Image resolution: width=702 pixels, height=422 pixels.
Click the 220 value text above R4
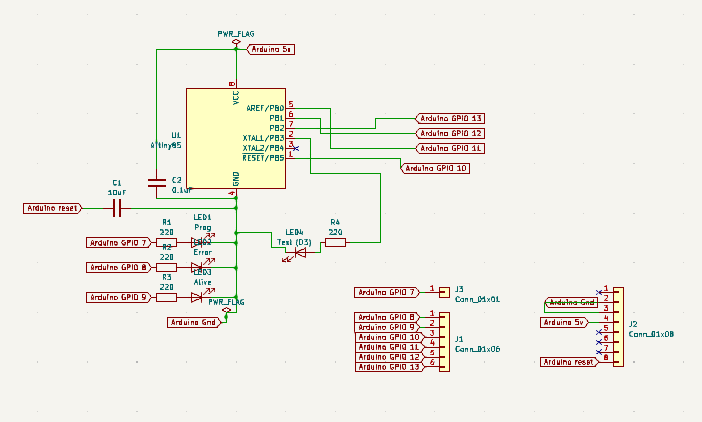335,232
